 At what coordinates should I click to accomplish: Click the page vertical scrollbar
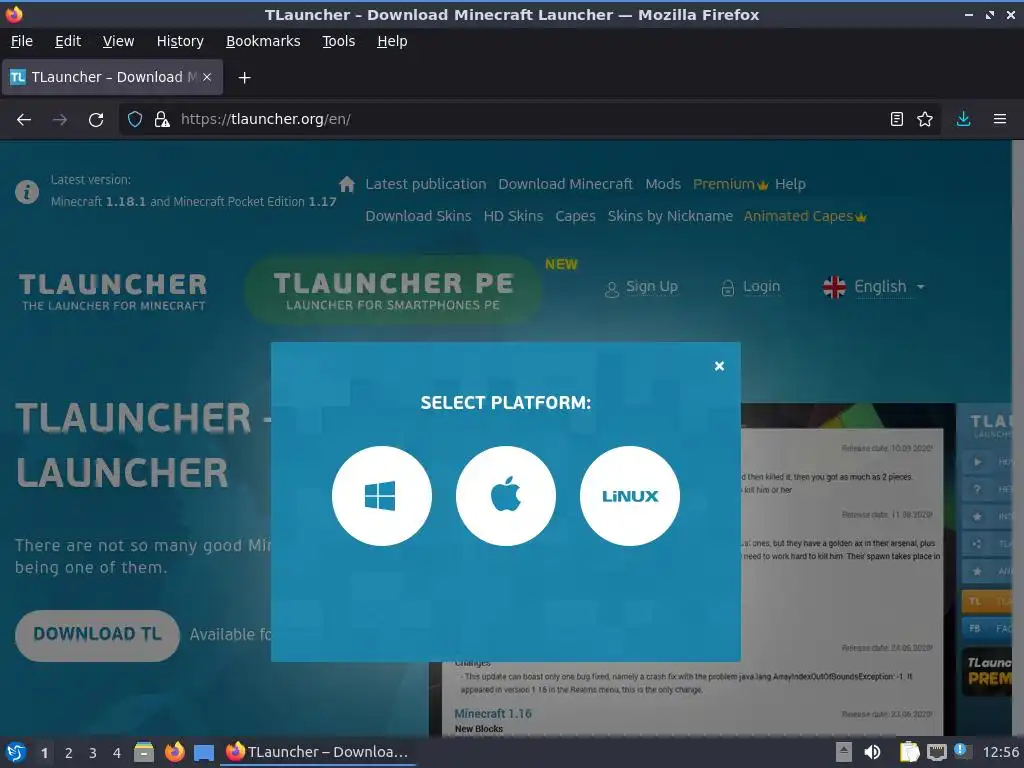1017,438
